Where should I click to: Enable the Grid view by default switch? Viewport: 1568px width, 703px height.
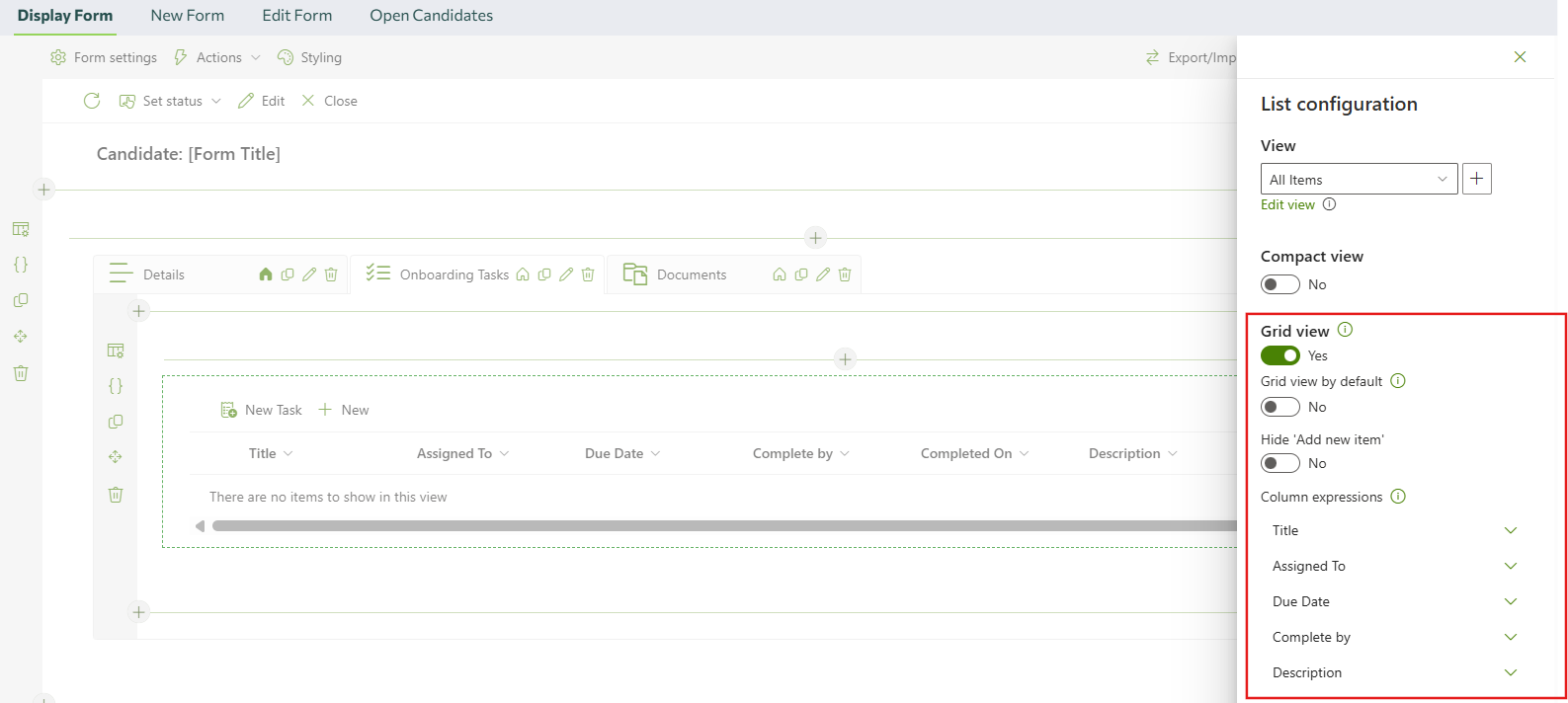pyautogui.click(x=1280, y=407)
